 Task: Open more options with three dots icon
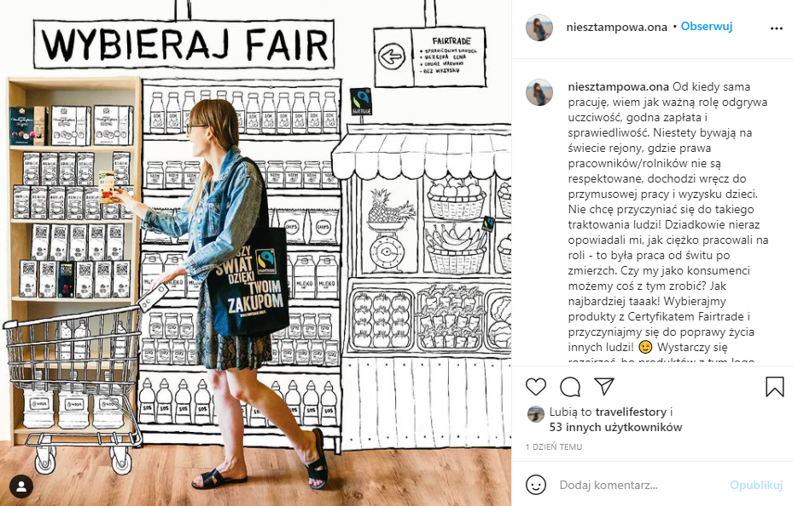776,28
